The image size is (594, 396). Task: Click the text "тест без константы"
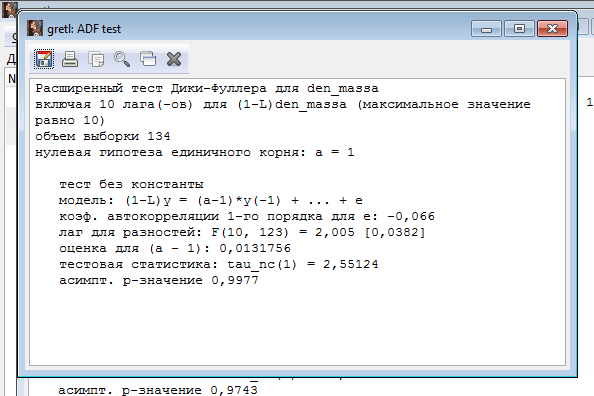coord(131,185)
